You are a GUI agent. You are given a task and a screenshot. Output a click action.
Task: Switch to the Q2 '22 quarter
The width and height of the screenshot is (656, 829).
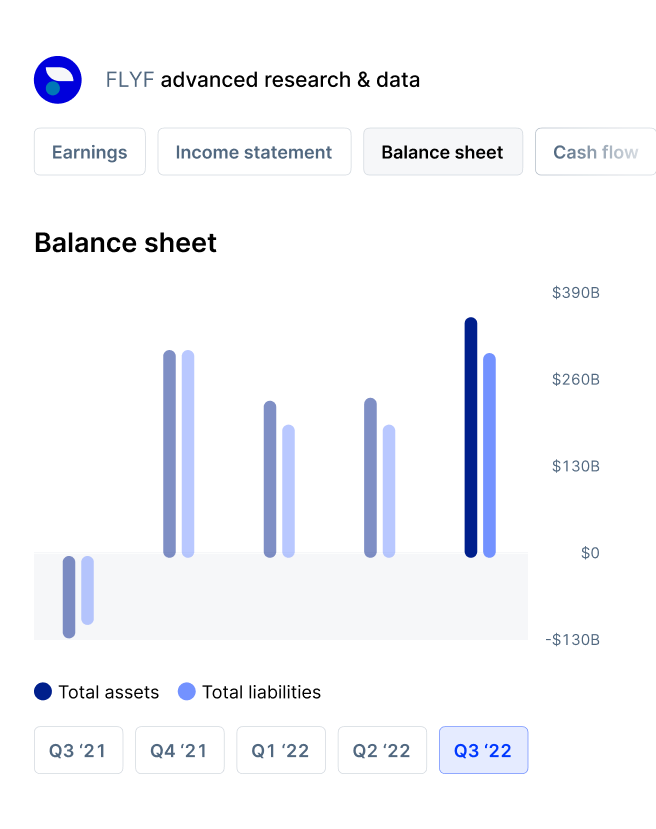pos(382,750)
